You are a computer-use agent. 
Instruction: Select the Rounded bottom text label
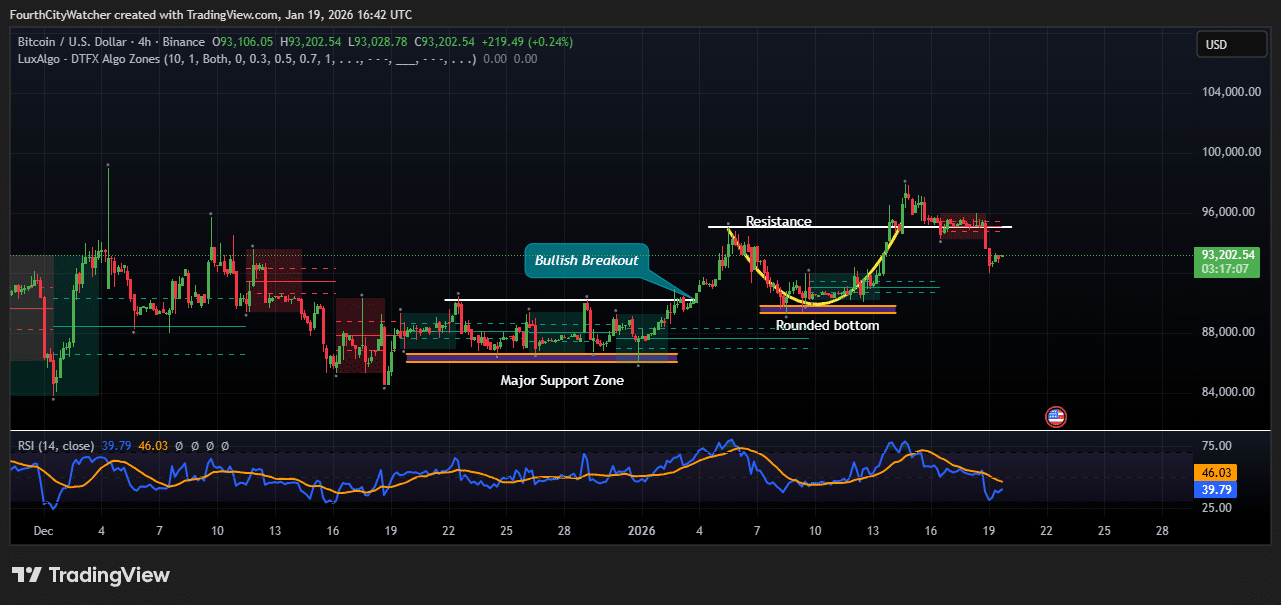[x=827, y=325]
